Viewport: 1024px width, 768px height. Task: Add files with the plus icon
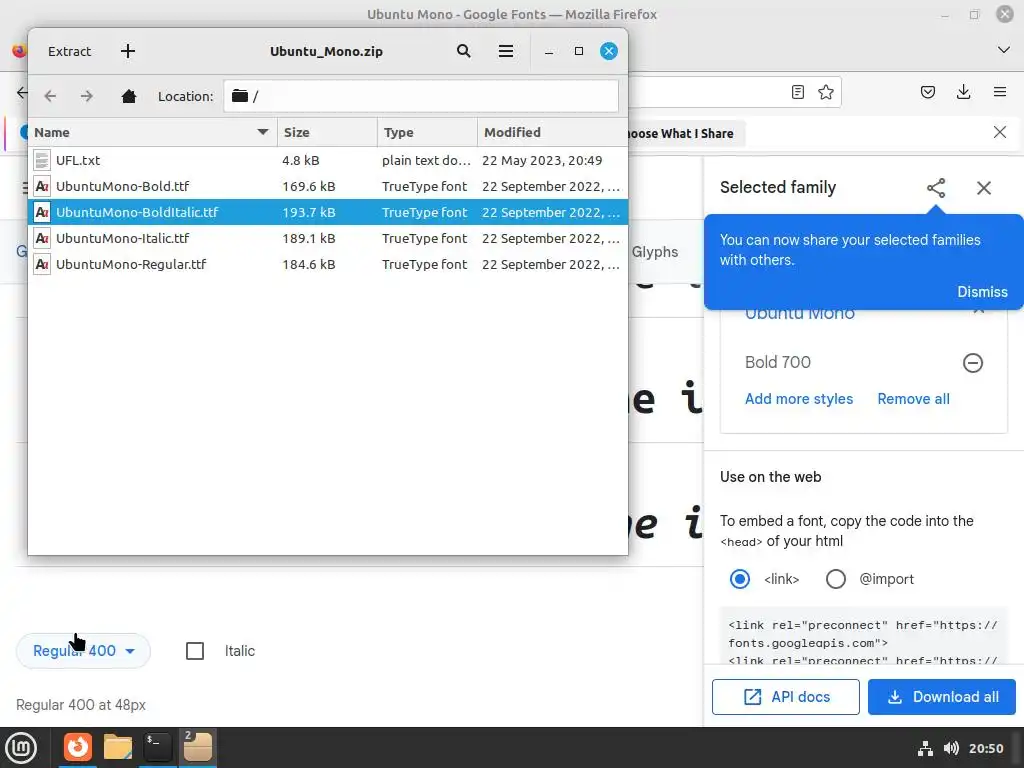coord(128,51)
